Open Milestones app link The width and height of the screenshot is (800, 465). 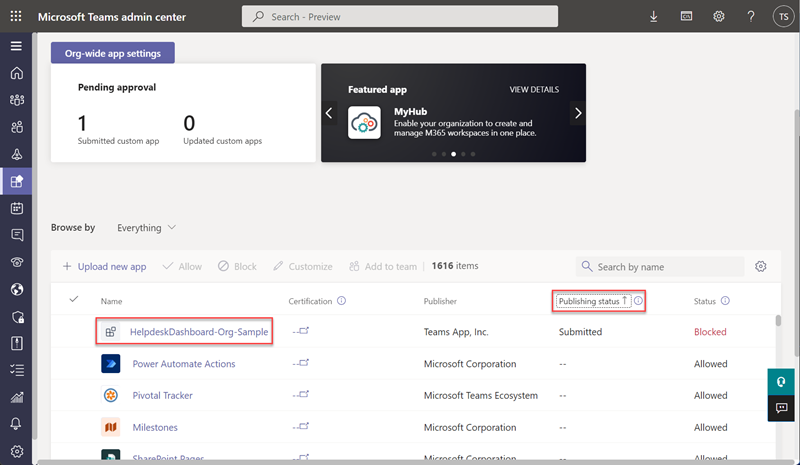(x=155, y=427)
